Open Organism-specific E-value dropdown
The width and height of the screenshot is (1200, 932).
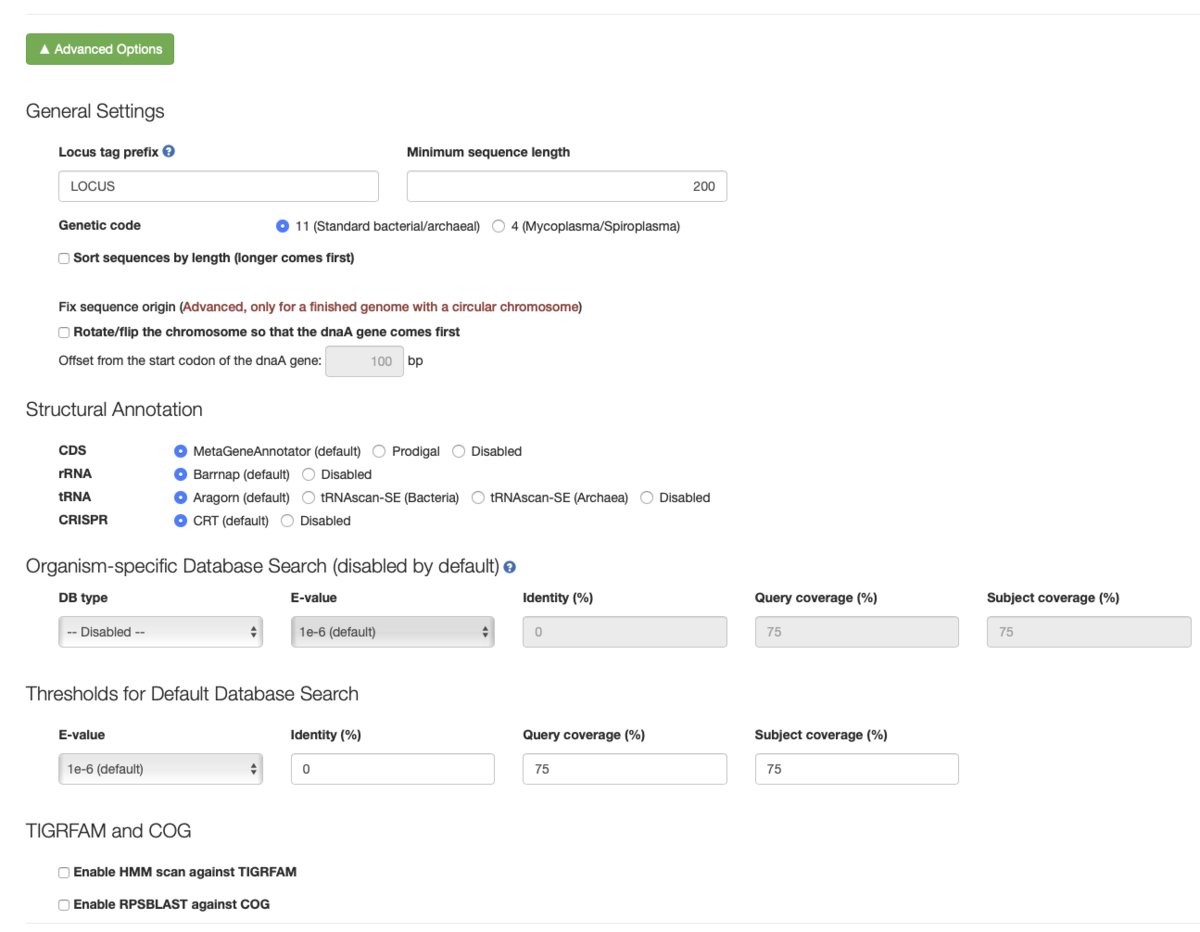[x=393, y=632]
